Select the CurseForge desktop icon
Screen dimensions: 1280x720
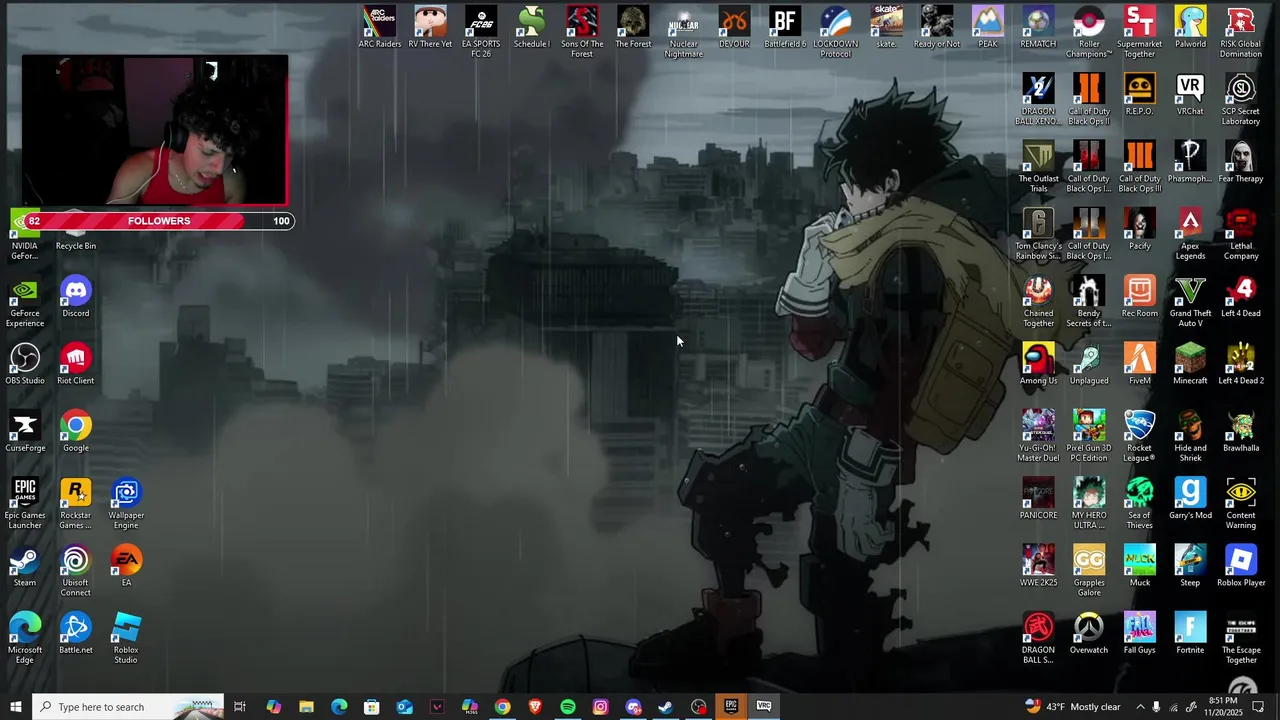(x=25, y=431)
